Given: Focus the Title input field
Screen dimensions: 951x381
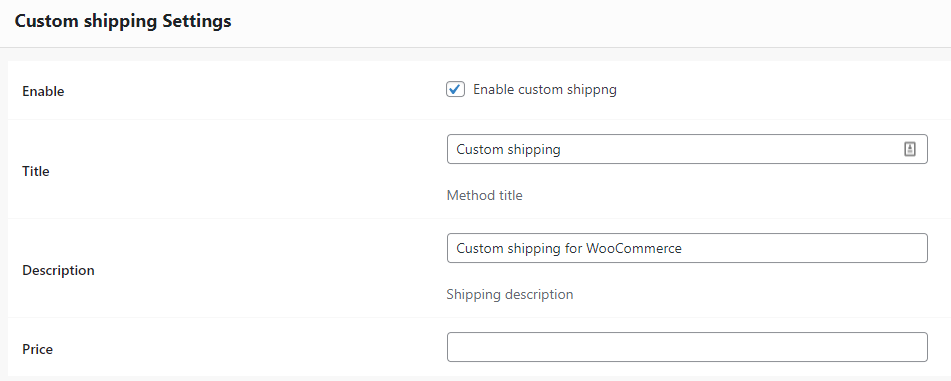Looking at the screenshot, I should point(687,149).
